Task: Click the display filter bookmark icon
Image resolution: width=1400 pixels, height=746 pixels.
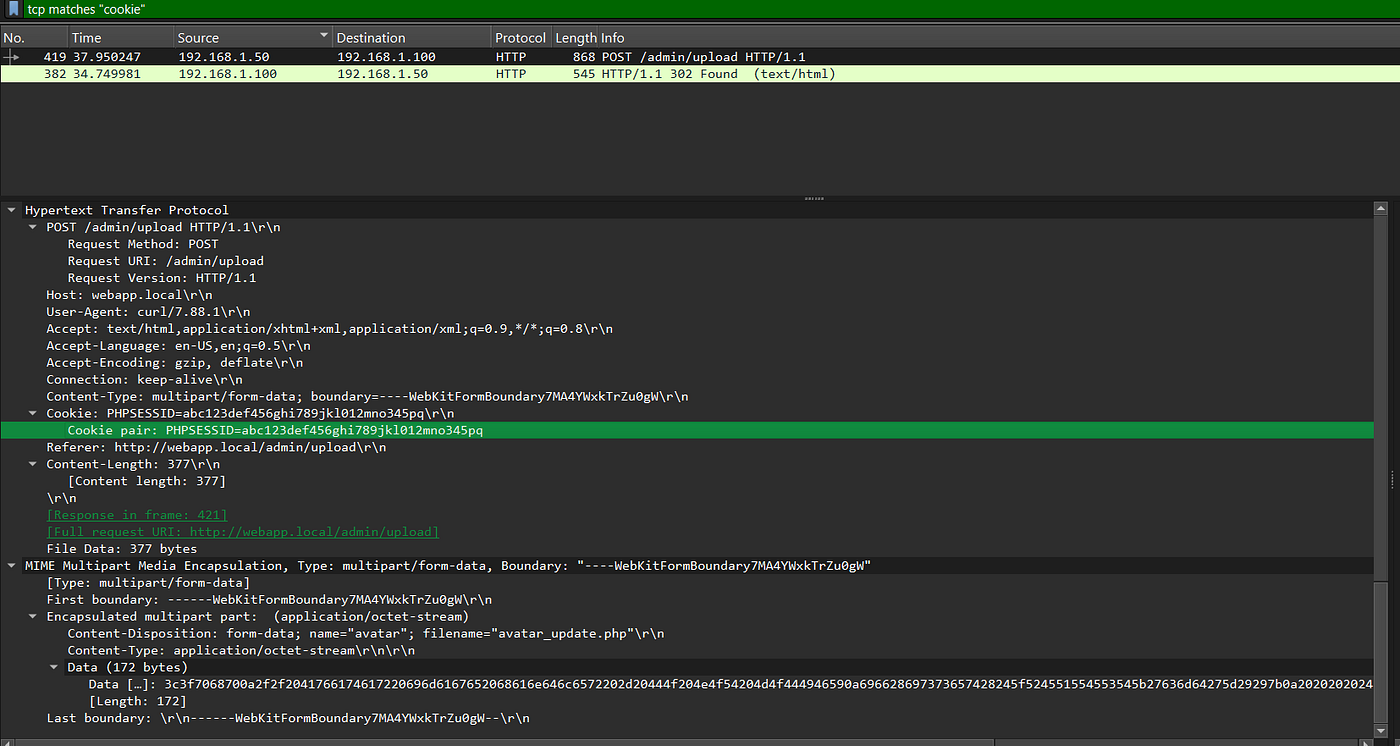Action: pos(14,8)
